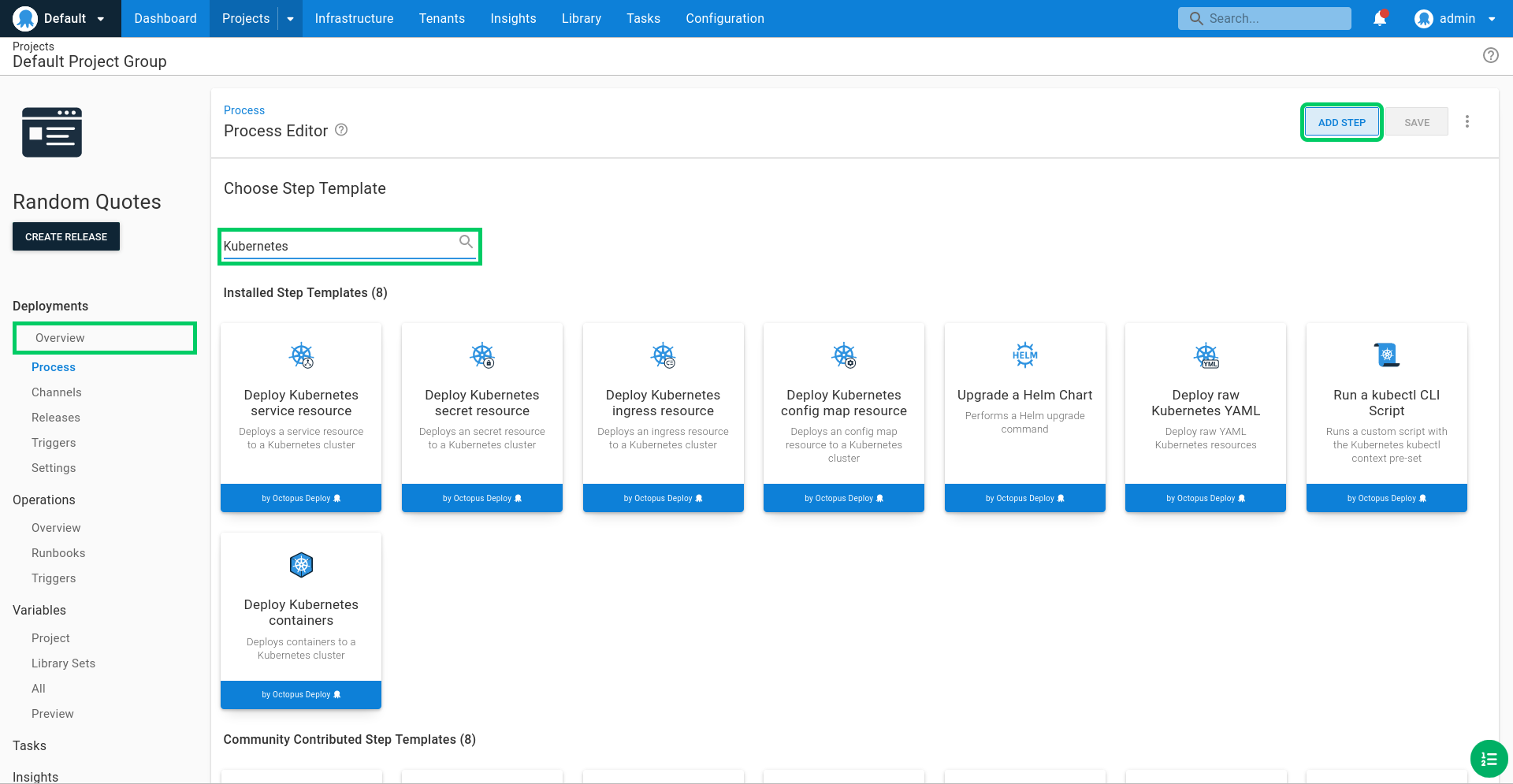Click the Random Quotes project logo
The height and width of the screenshot is (784, 1513).
point(52,132)
